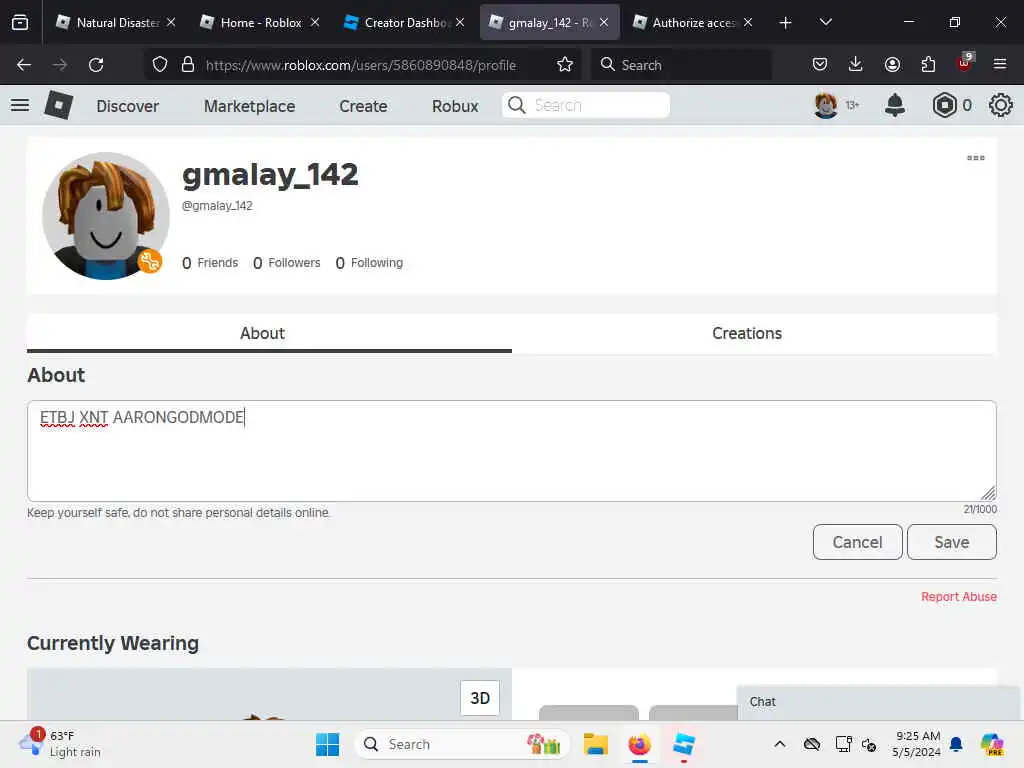Open Firefox tracking protection shield
The width and height of the screenshot is (1024, 768).
point(160,65)
